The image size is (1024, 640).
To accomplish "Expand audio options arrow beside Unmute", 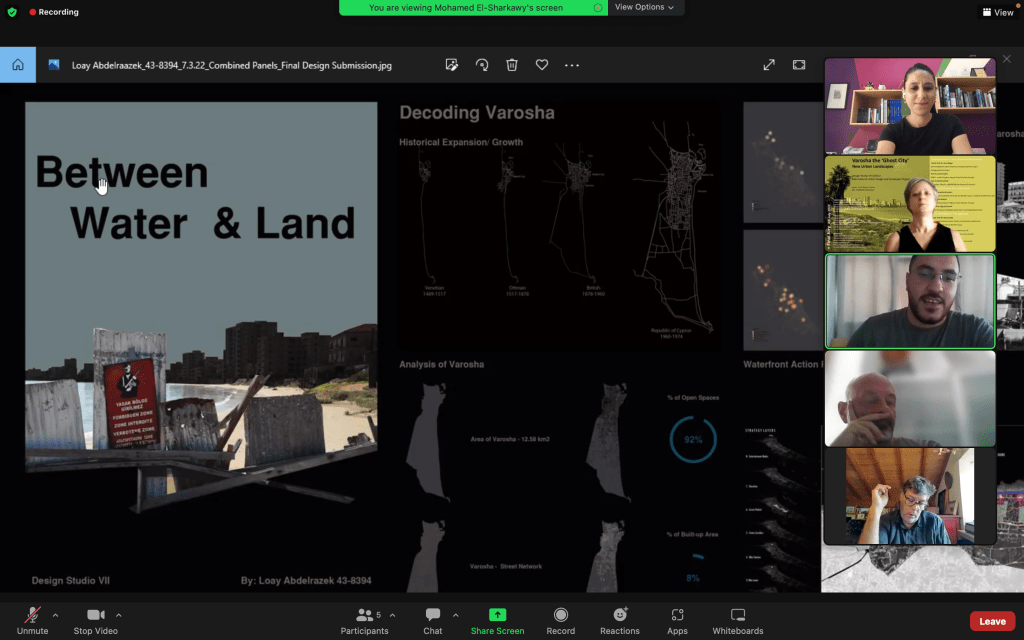I will (x=55, y=615).
